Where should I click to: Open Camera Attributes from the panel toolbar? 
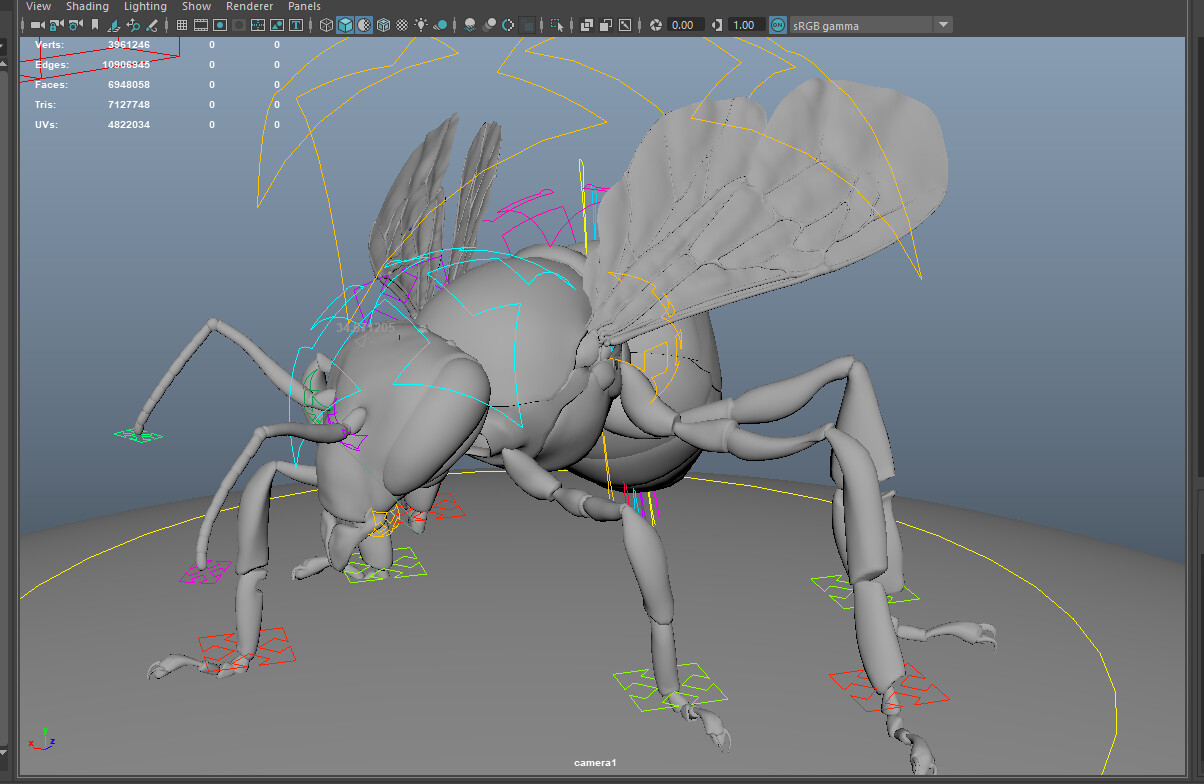(75, 25)
